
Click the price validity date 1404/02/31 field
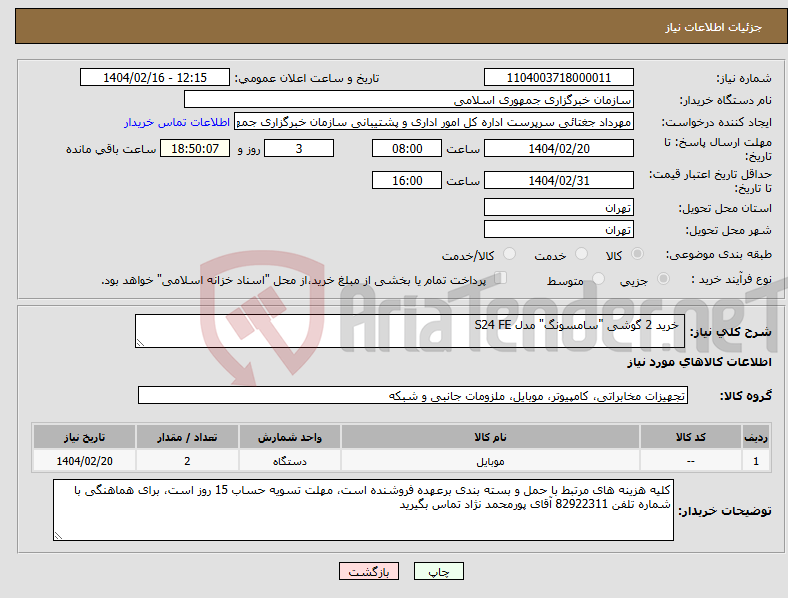(x=558, y=180)
